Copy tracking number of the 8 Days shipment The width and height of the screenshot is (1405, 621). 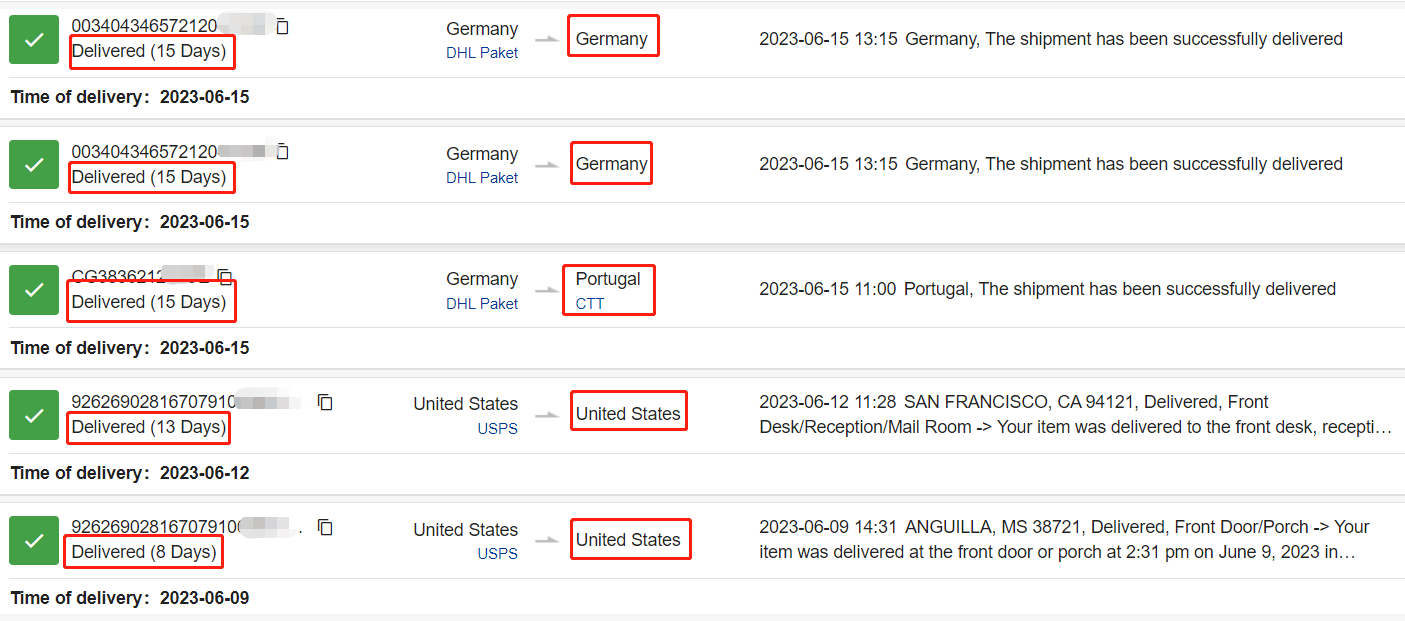(x=325, y=527)
